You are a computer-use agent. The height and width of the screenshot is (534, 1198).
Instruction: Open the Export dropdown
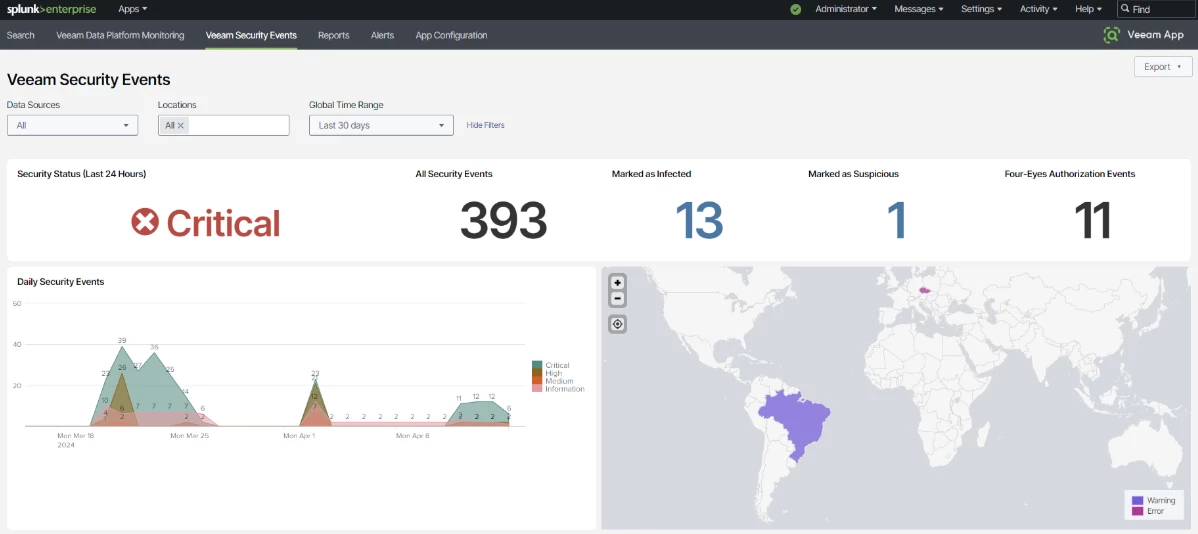[x=1163, y=66]
